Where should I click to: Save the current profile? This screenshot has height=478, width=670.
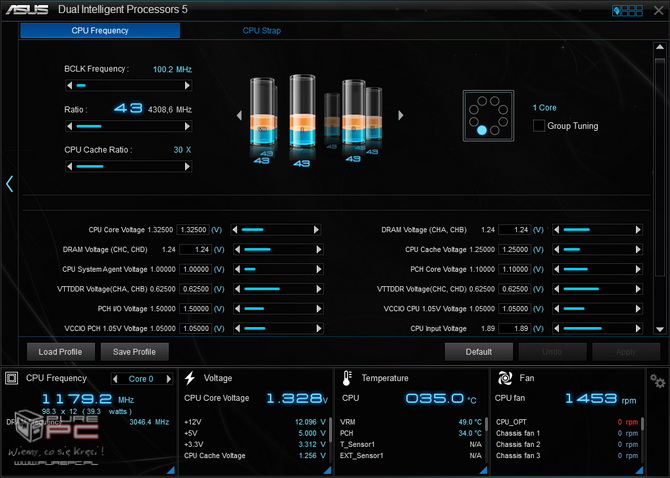(x=134, y=352)
